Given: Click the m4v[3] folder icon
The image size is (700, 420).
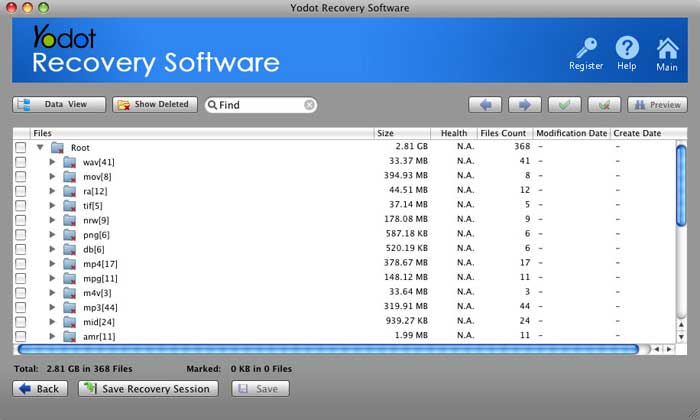Looking at the screenshot, I should [x=70, y=293].
